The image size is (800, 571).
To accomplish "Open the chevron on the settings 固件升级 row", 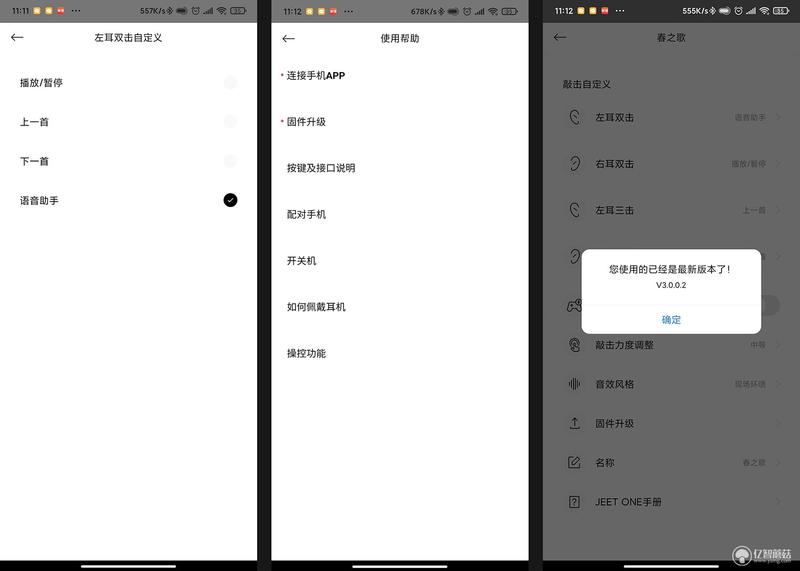I will pyautogui.click(x=779, y=423).
